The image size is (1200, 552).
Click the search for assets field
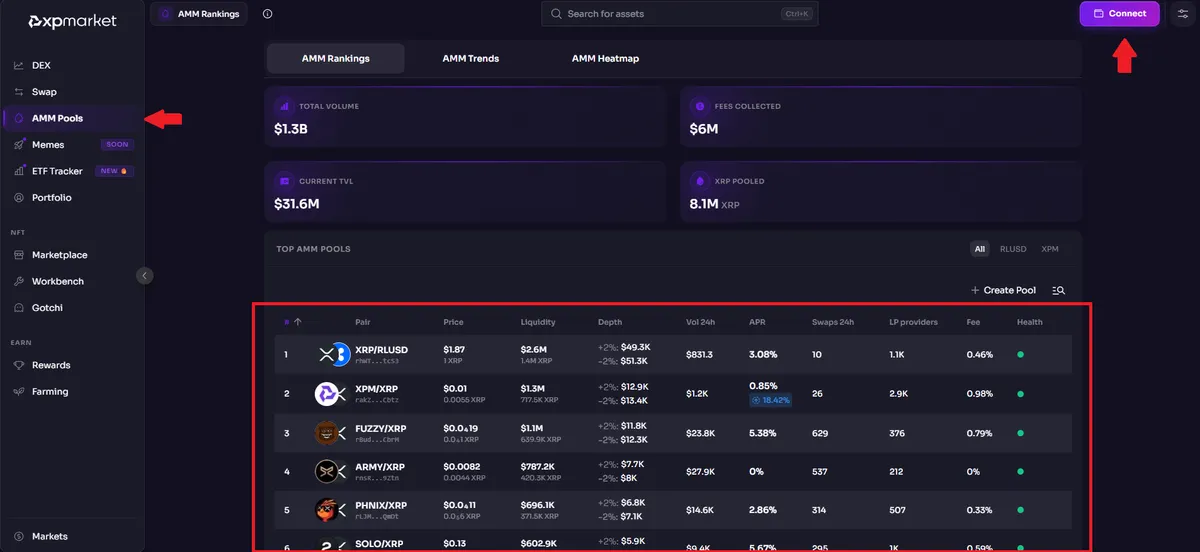coord(680,14)
